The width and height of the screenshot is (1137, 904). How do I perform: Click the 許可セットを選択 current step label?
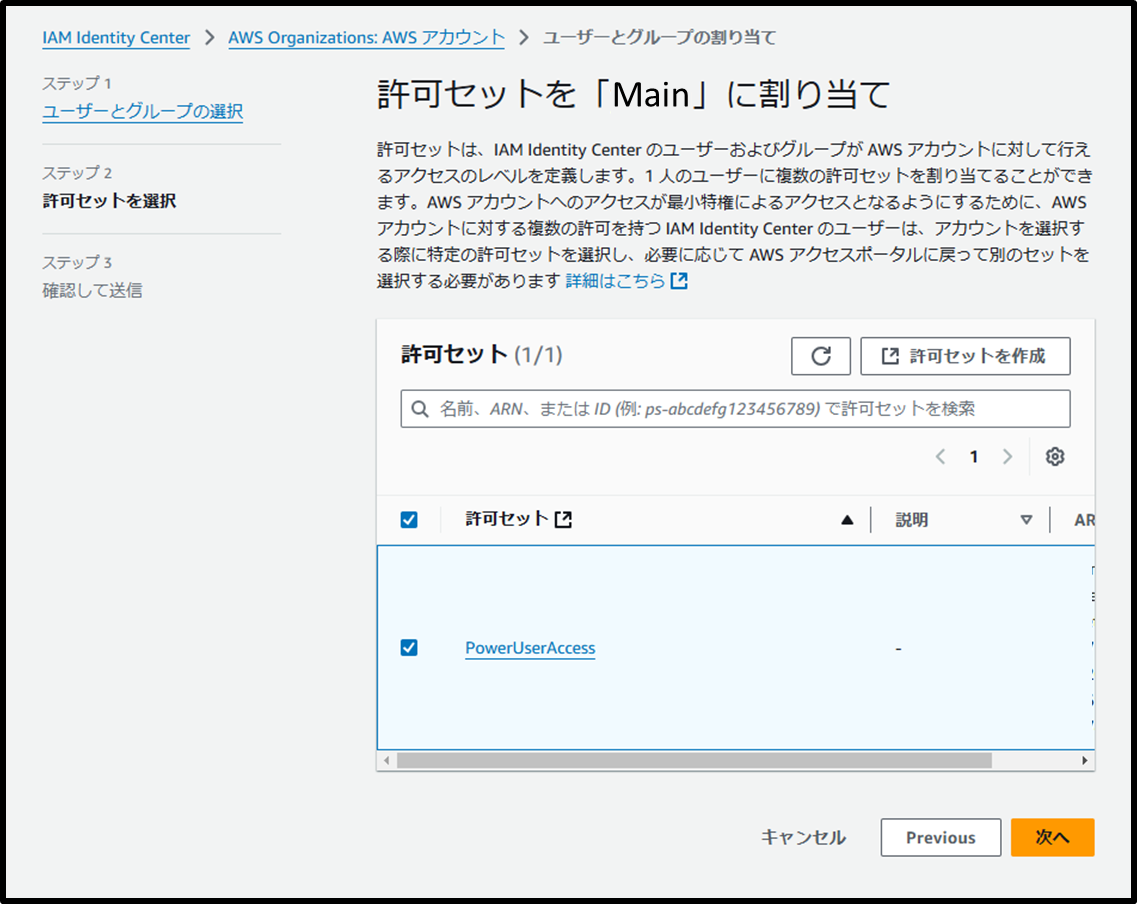109,201
